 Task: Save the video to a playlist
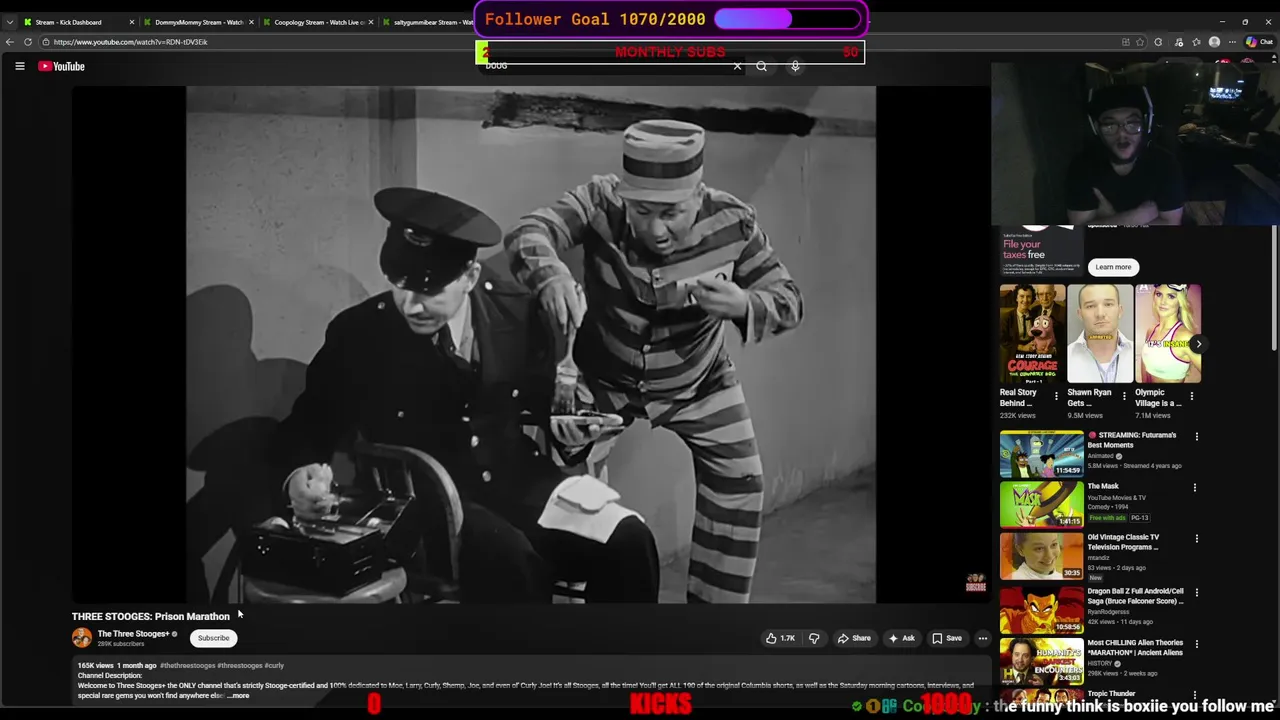pos(947,638)
